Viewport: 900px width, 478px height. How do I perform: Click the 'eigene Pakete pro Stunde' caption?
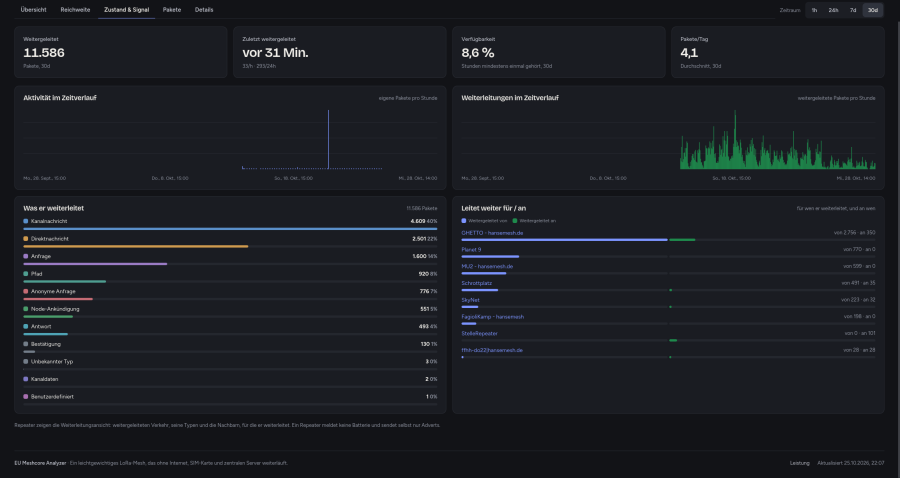tap(408, 98)
